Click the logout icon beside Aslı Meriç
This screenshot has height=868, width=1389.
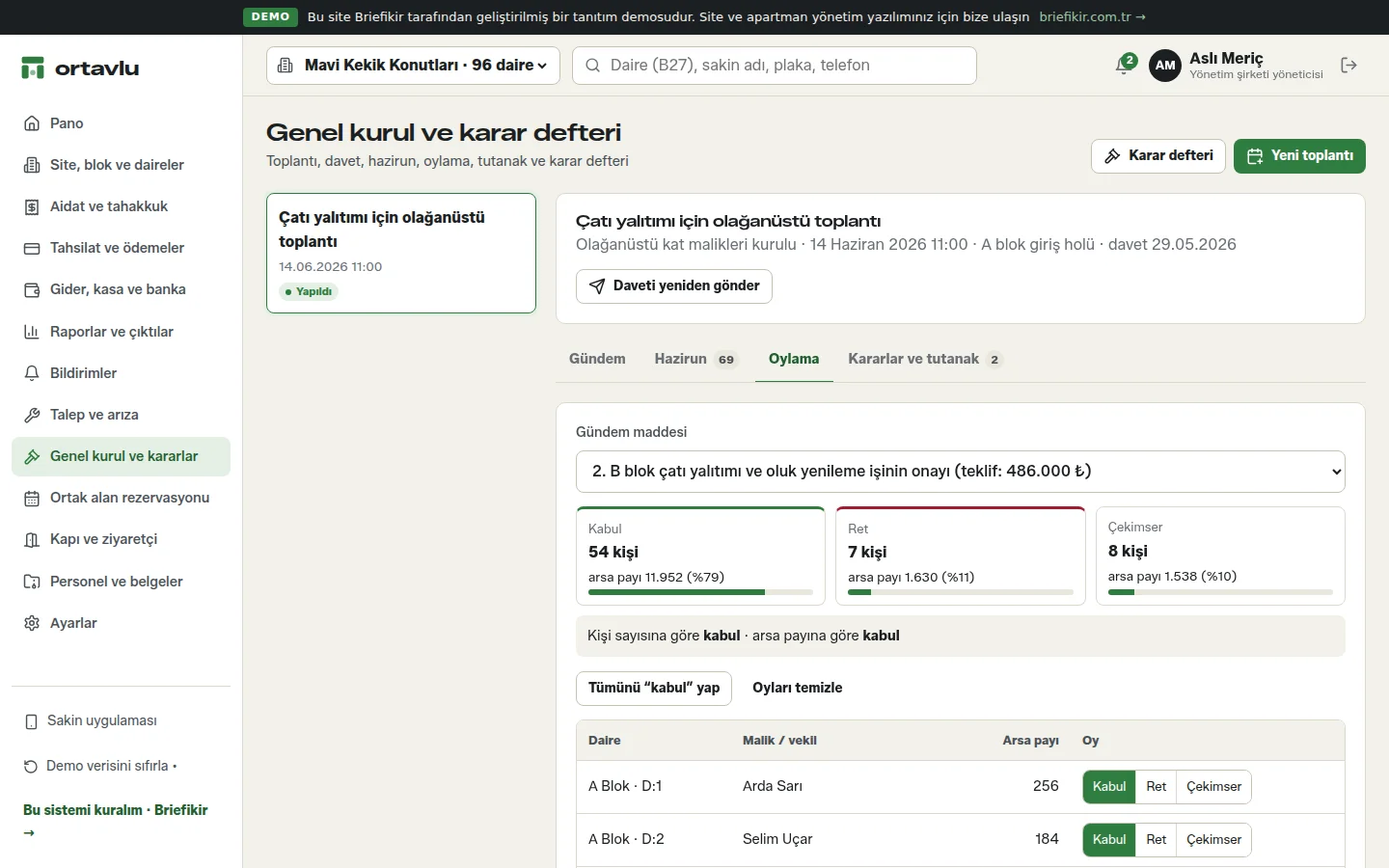(x=1348, y=66)
